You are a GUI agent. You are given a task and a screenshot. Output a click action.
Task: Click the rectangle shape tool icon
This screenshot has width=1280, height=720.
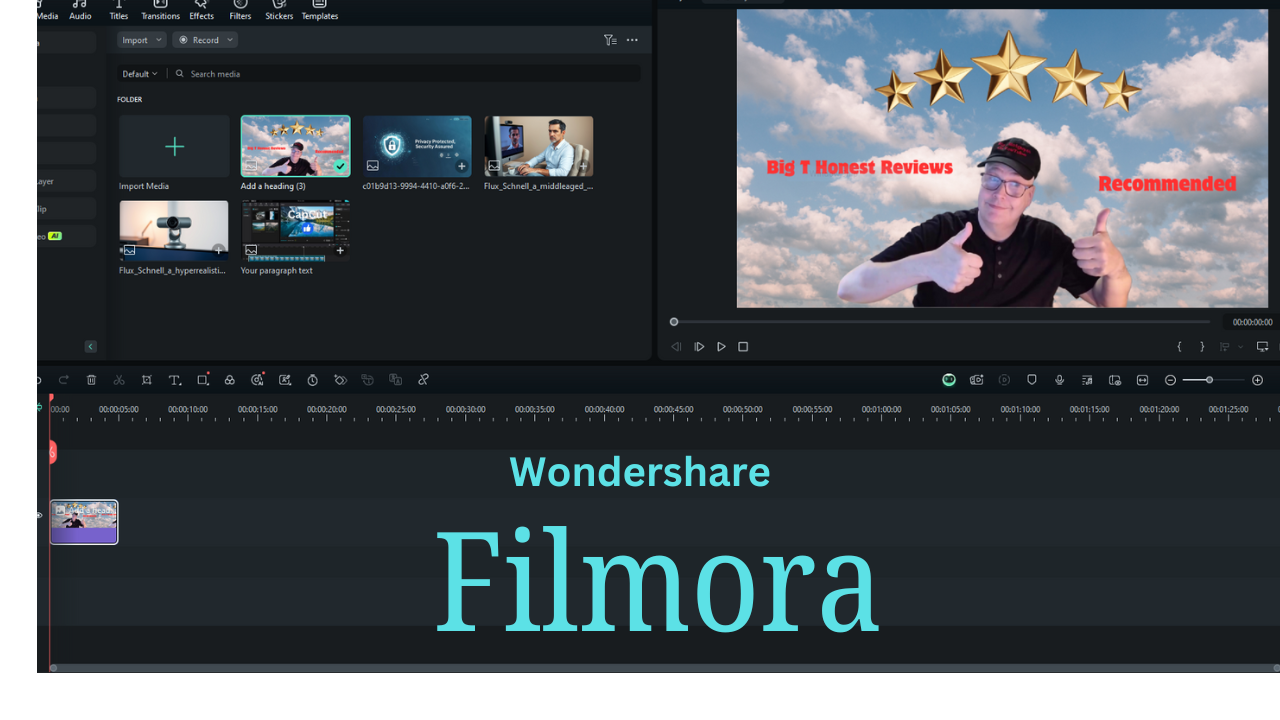[203, 379]
